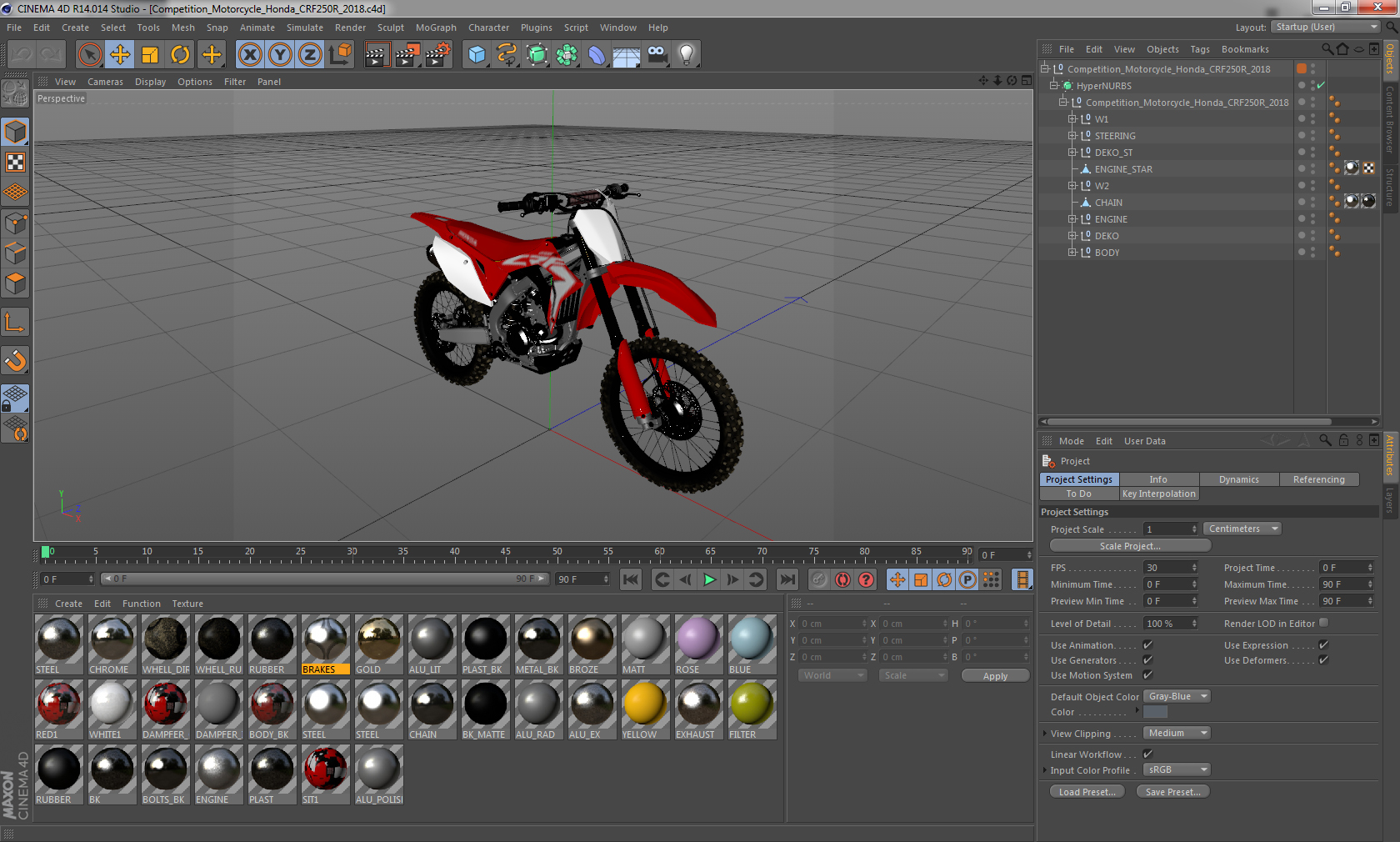Switch coordinate system icon
1400x842 pixels.
(340, 55)
